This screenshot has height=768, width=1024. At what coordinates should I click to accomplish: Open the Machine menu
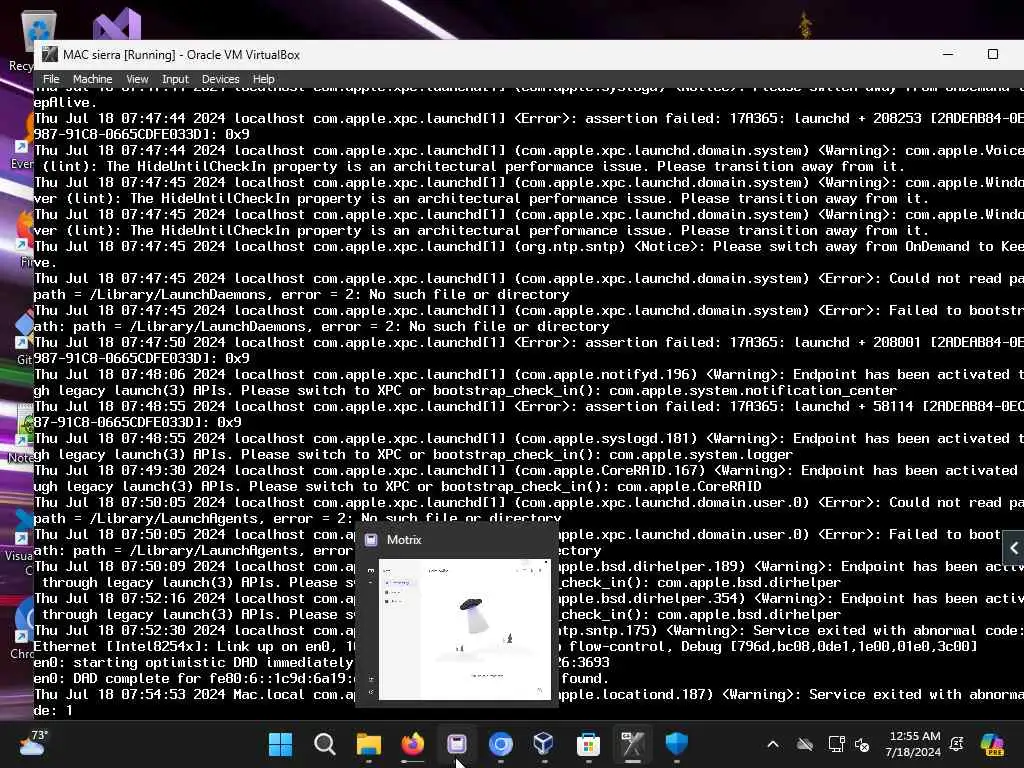pos(92,79)
